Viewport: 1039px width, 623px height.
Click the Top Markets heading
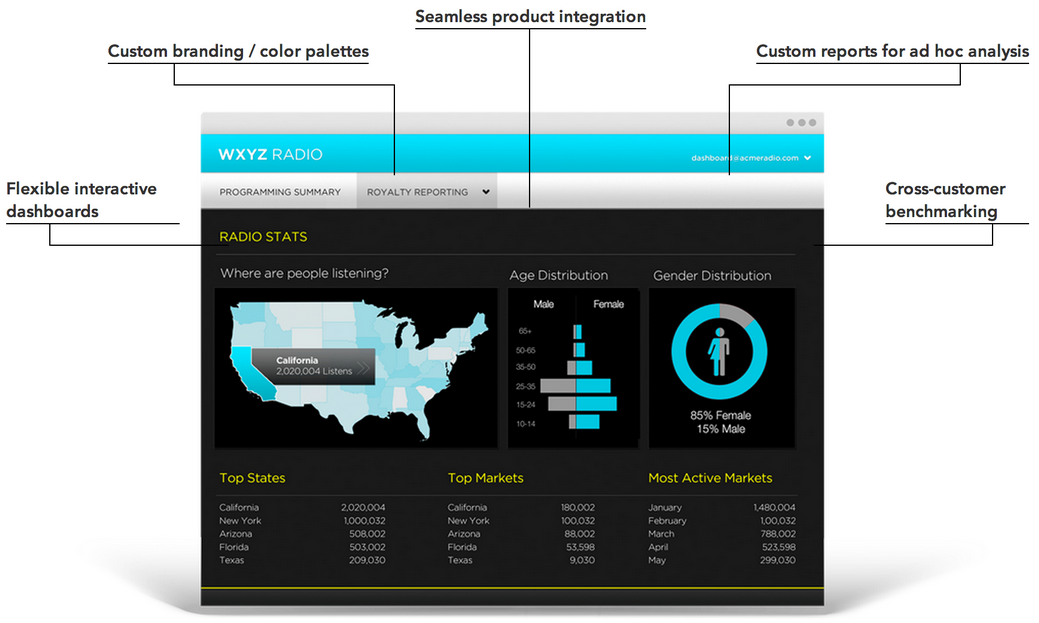tap(485, 478)
